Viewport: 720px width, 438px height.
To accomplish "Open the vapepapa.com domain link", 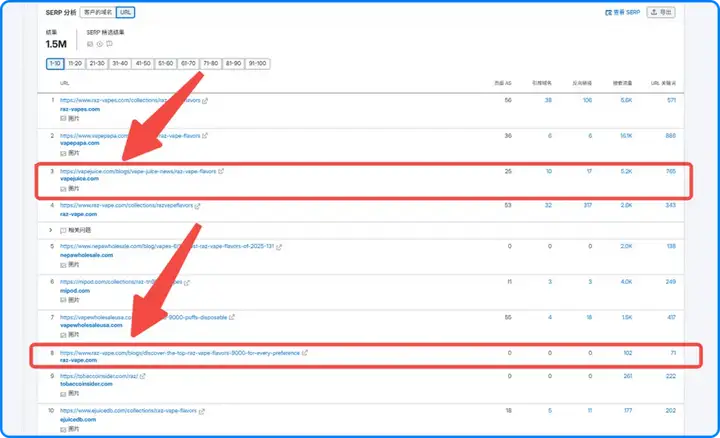I will point(79,143).
